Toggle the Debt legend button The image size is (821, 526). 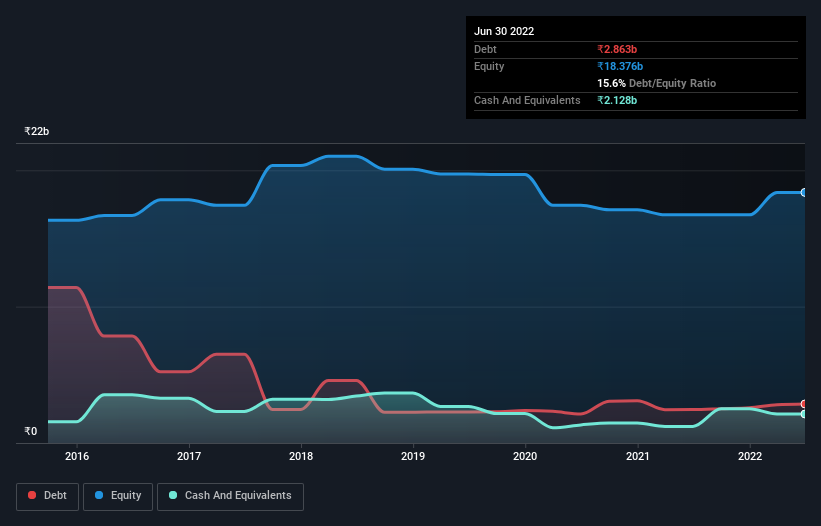point(47,496)
